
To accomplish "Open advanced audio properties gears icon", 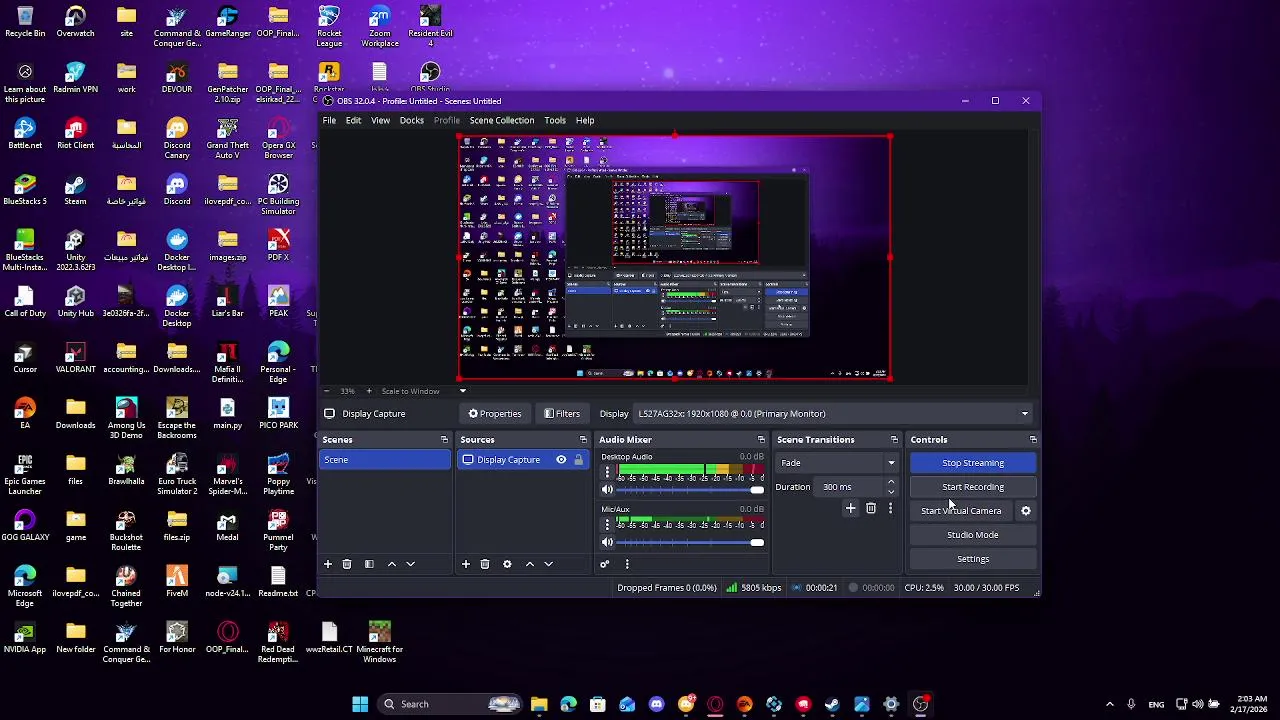I will coord(604,564).
